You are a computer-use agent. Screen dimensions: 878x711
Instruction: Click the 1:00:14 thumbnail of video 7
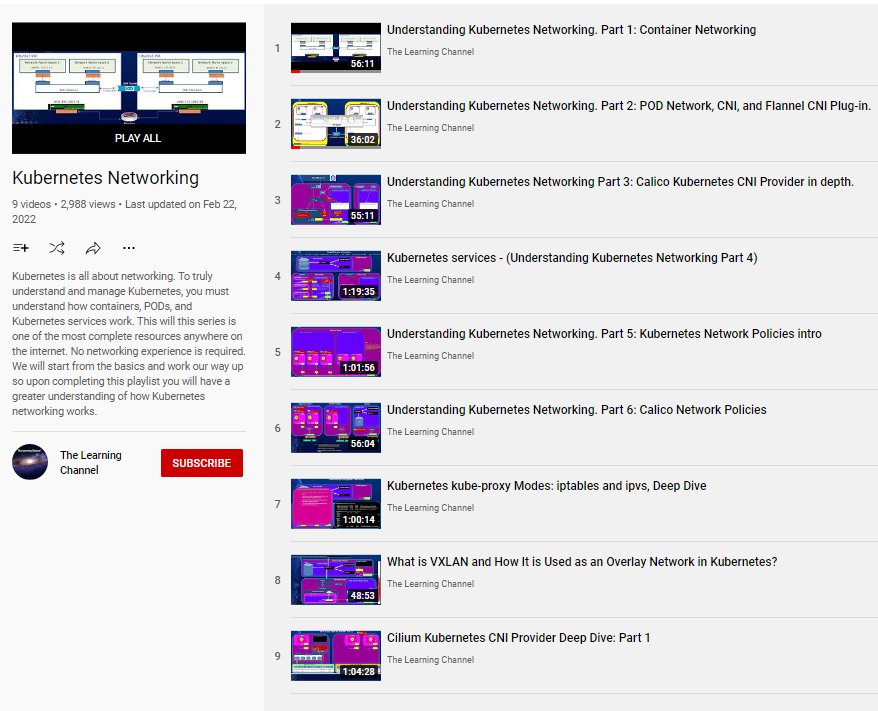coord(336,504)
